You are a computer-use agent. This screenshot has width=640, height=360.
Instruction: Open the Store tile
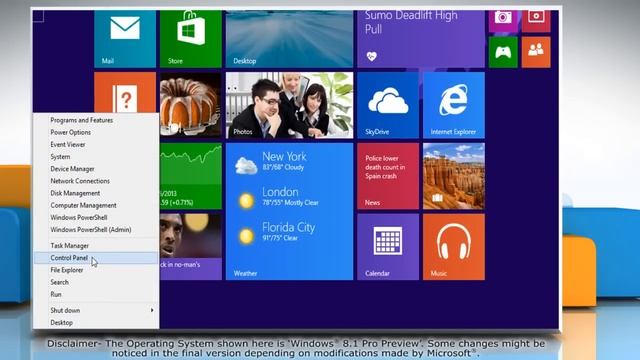pos(191,39)
